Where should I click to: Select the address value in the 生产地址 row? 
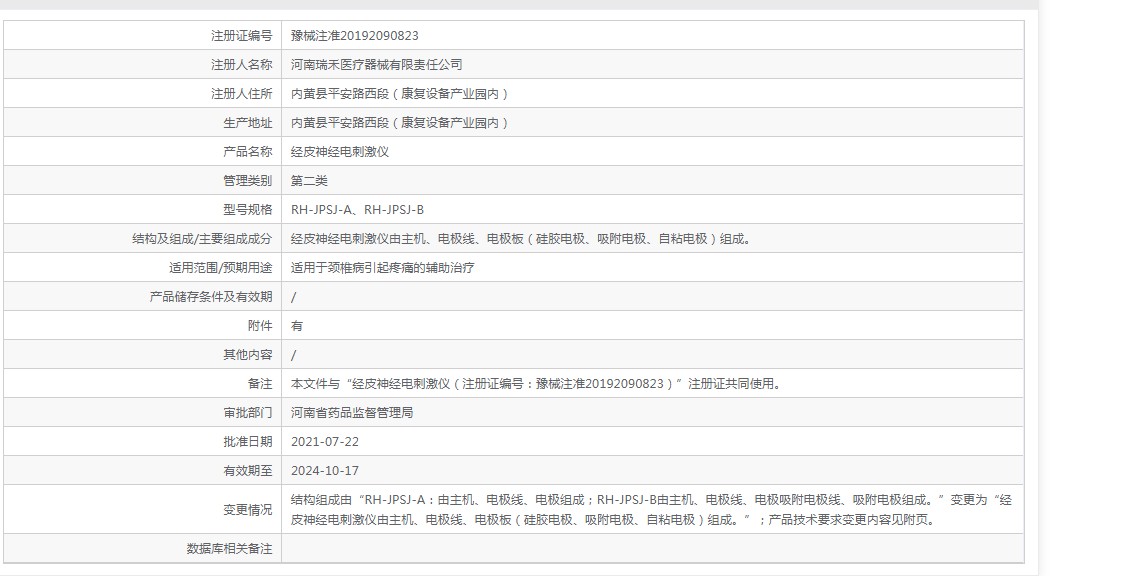(401, 123)
